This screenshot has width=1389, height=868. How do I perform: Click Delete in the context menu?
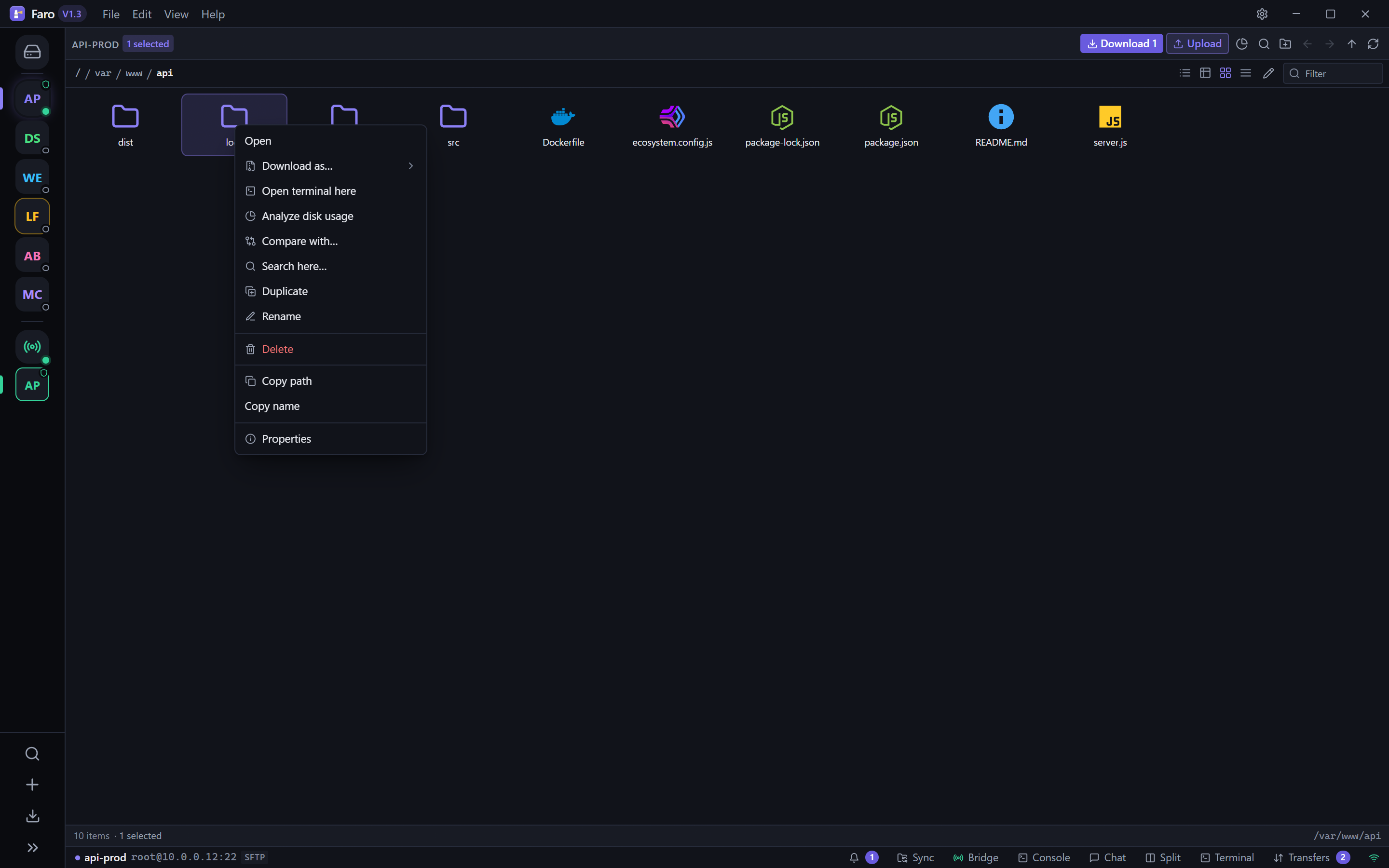[330, 349]
